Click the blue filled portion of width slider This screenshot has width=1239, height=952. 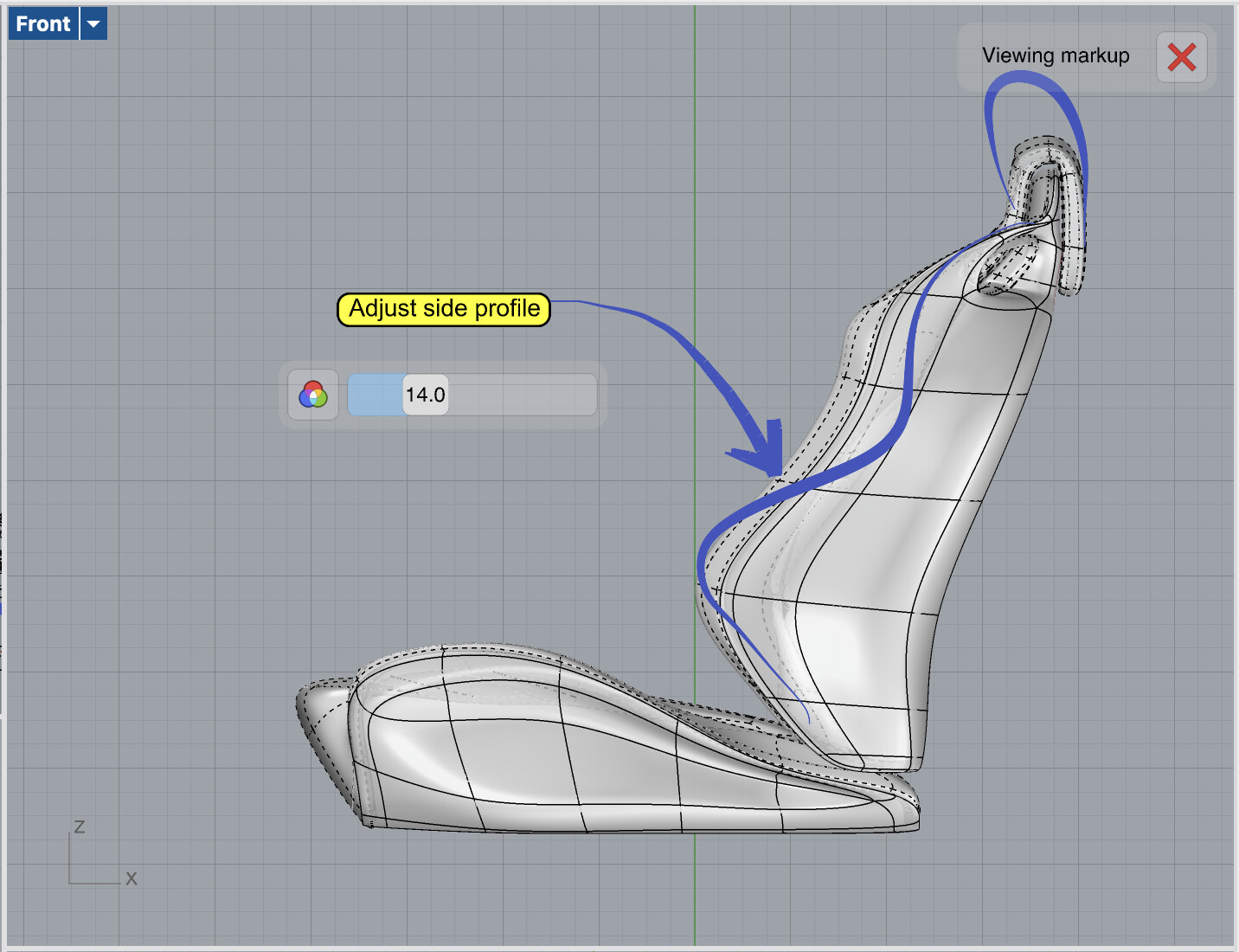coord(376,396)
